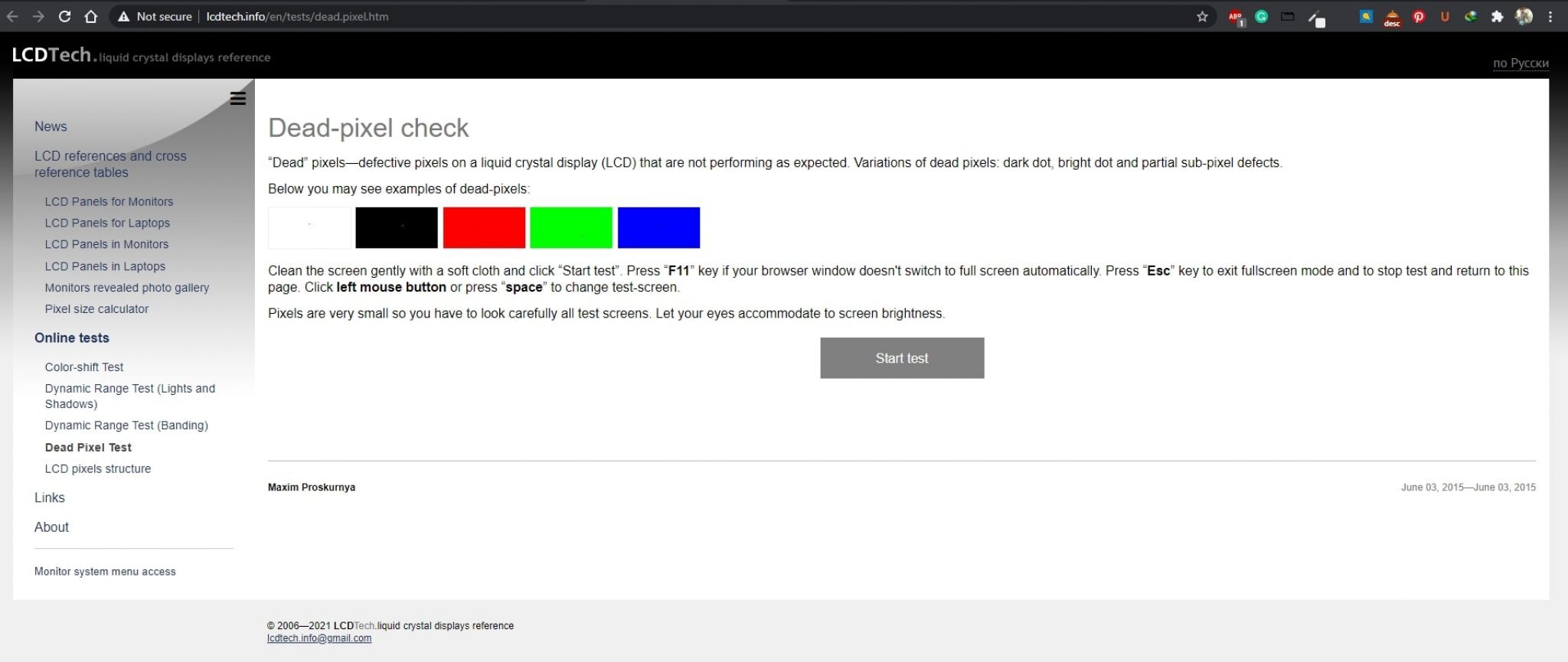This screenshot has height=662, width=1568.
Task: Open Dynamic Range Test (Banding)
Action: coord(126,426)
